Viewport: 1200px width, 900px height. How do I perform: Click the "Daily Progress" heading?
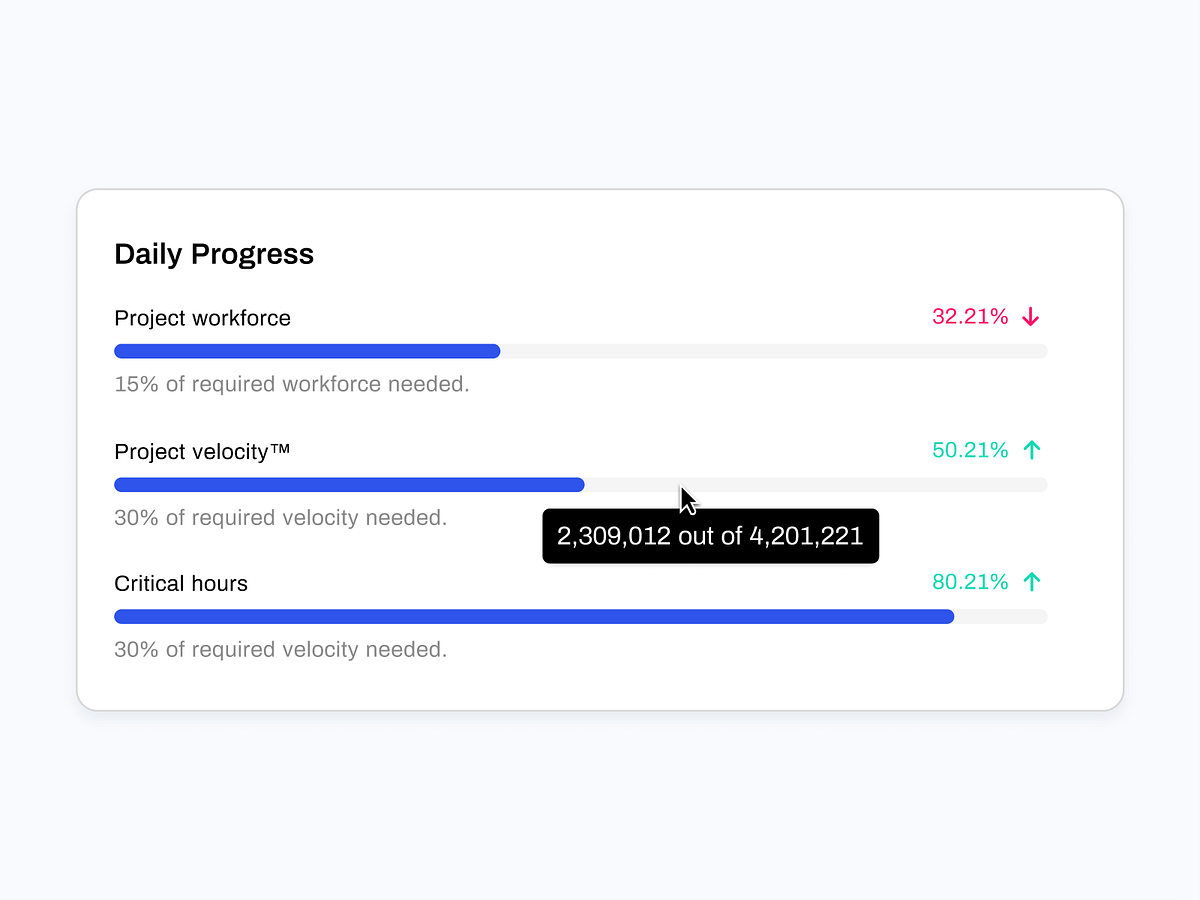[214, 254]
